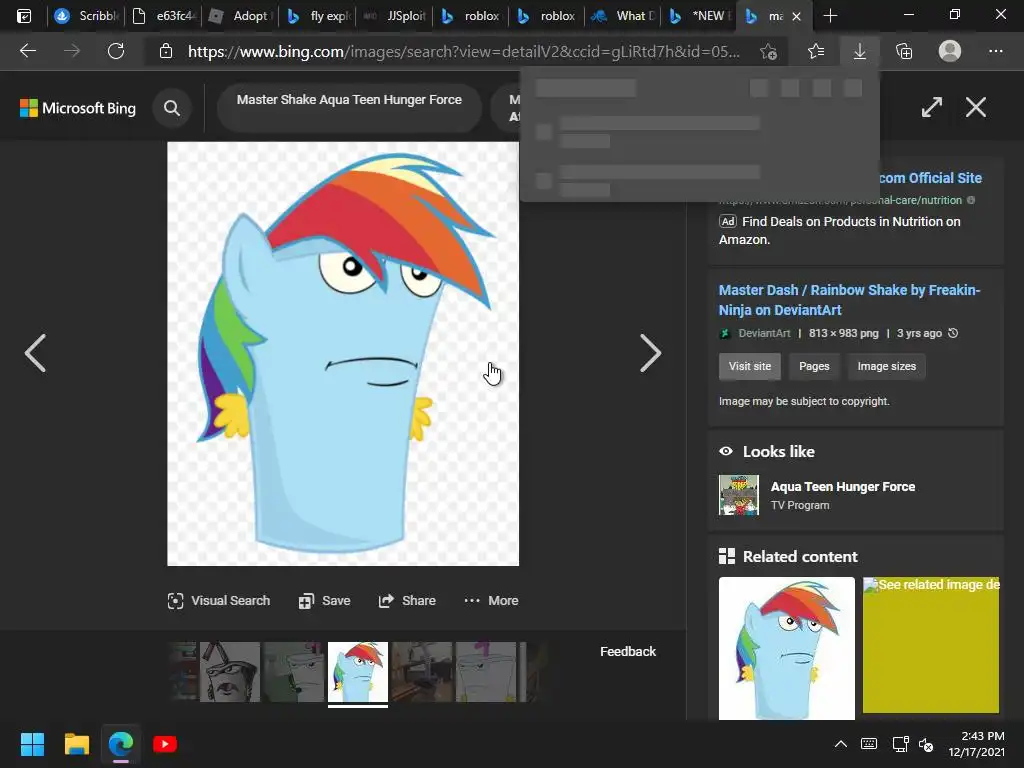Close the Bing image detail view
This screenshot has width=1024, height=768.
click(x=976, y=107)
